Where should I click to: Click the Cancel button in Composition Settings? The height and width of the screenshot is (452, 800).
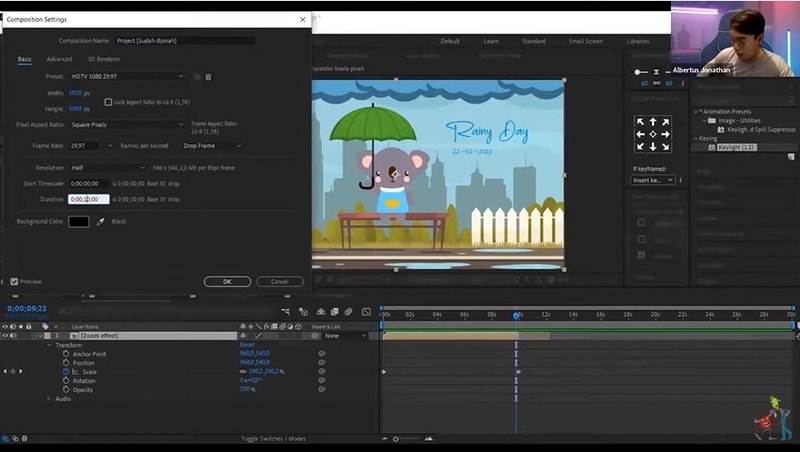point(279,282)
